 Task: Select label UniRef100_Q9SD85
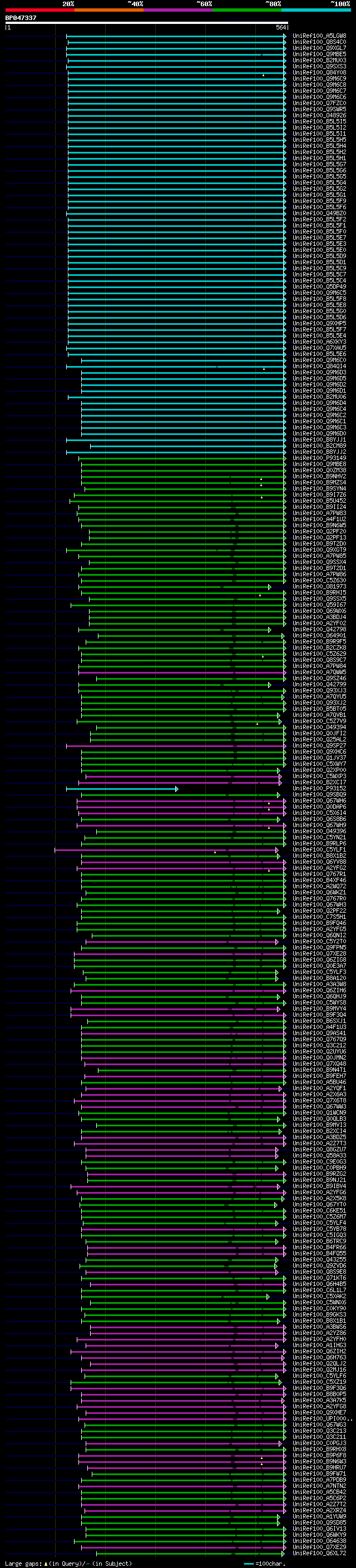(x=319, y=1522)
